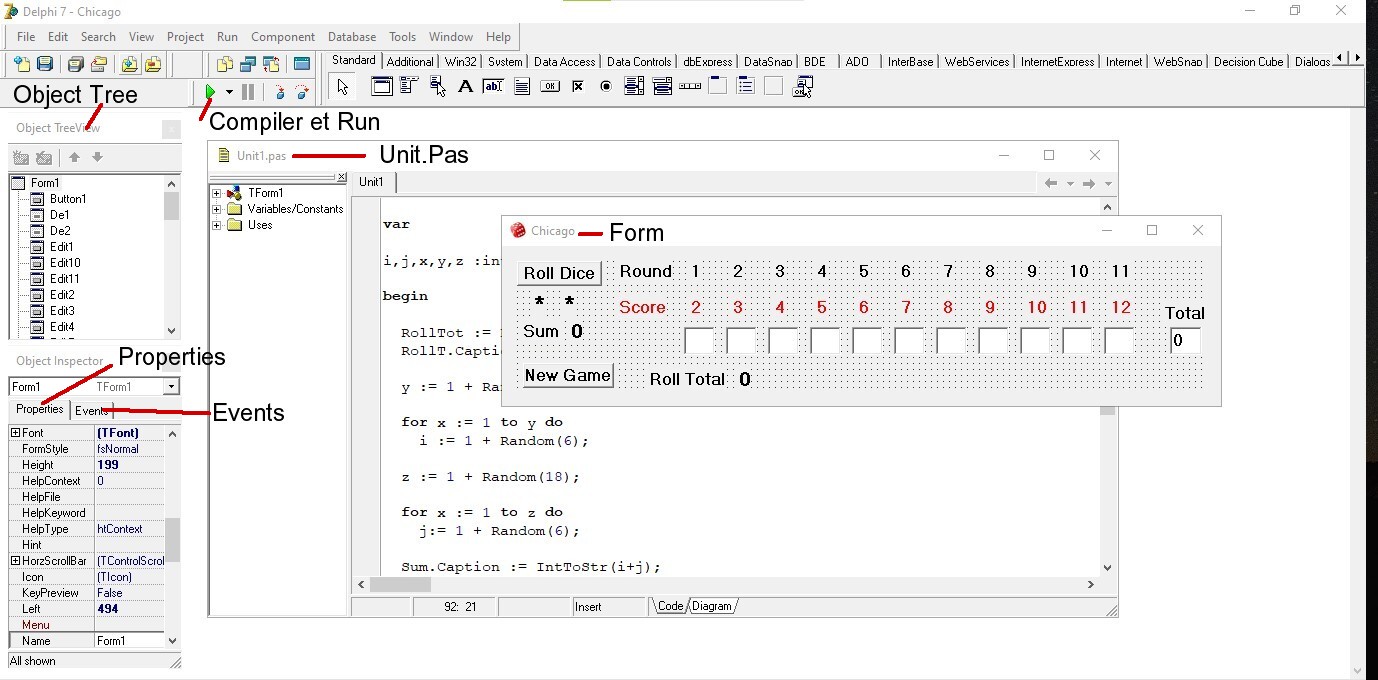This screenshot has height=680, width=1378.
Task: Pick the RadioButton component icon
Action: 605,87
